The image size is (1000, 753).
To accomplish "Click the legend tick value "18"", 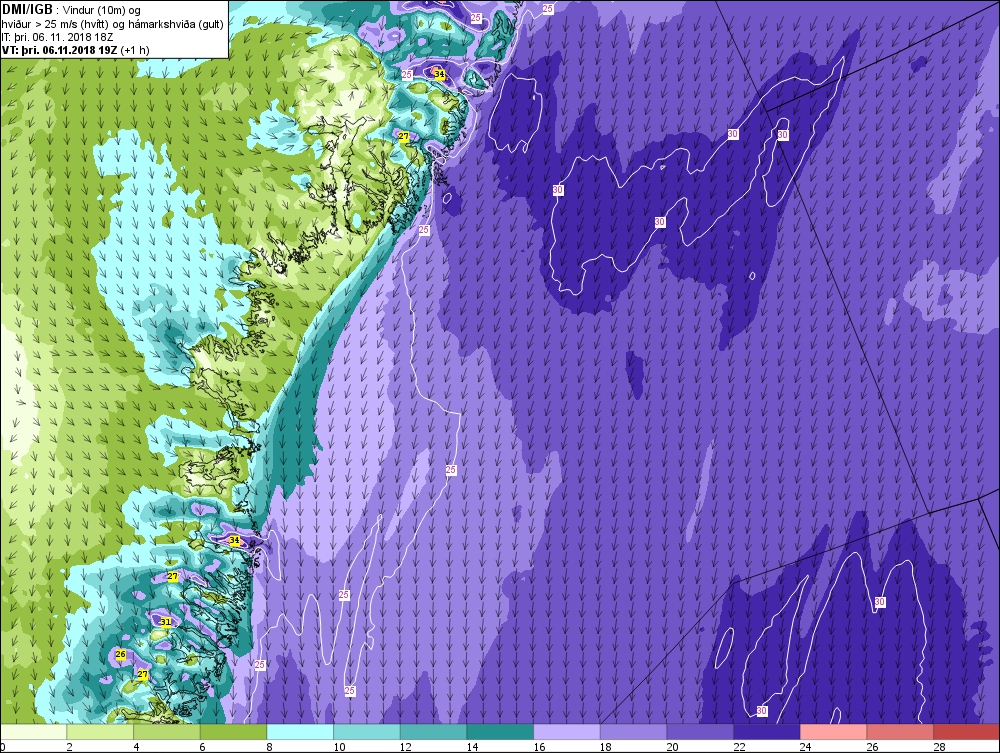I will tap(605, 747).
